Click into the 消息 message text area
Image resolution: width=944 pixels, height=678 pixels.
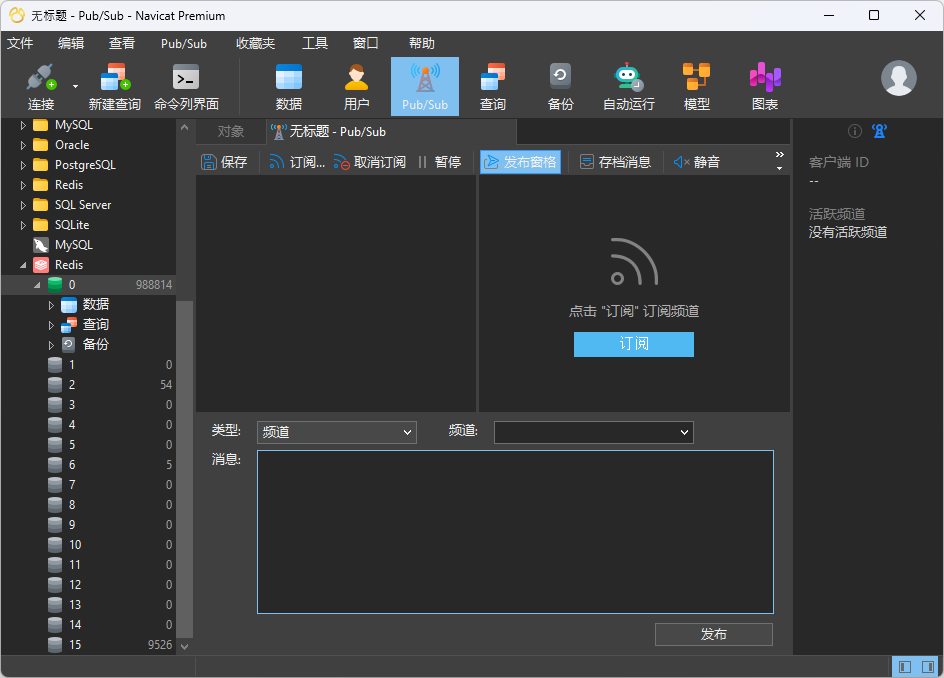[x=515, y=532]
